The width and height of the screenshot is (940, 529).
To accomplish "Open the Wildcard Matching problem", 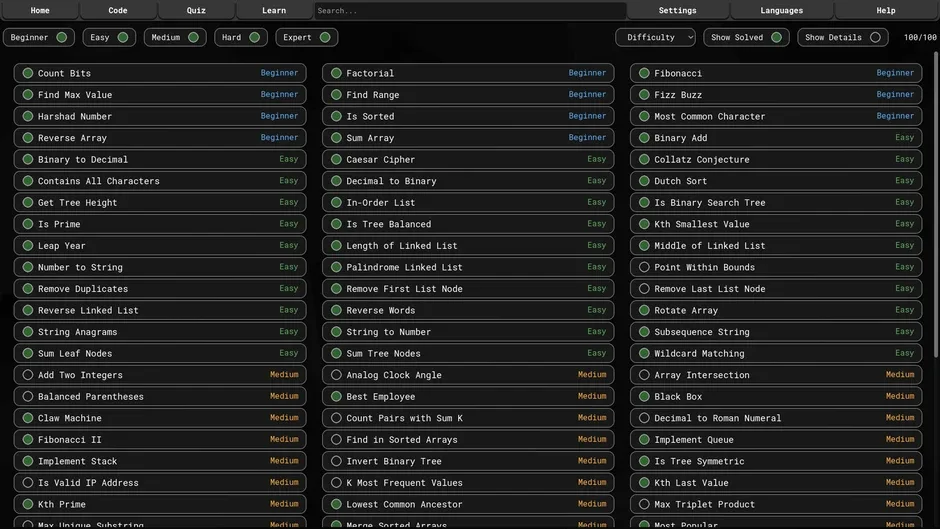I will [x=776, y=354].
